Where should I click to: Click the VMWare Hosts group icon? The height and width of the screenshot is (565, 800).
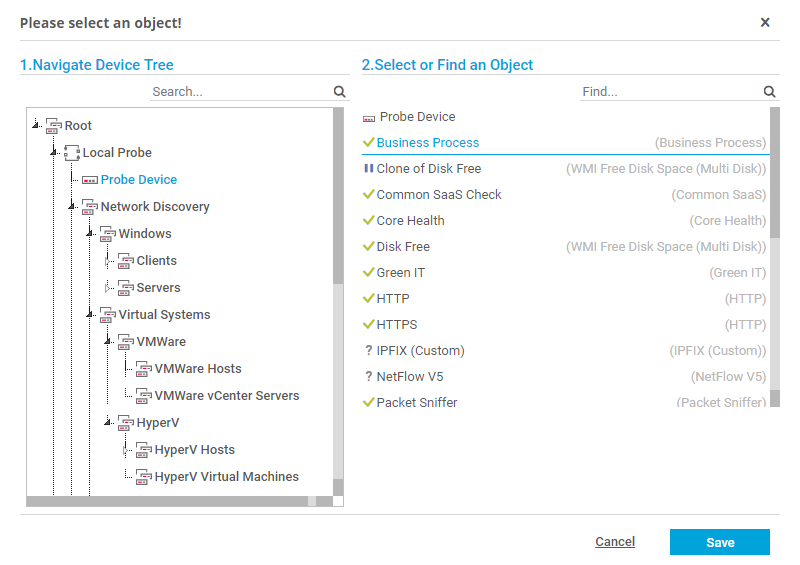point(143,369)
